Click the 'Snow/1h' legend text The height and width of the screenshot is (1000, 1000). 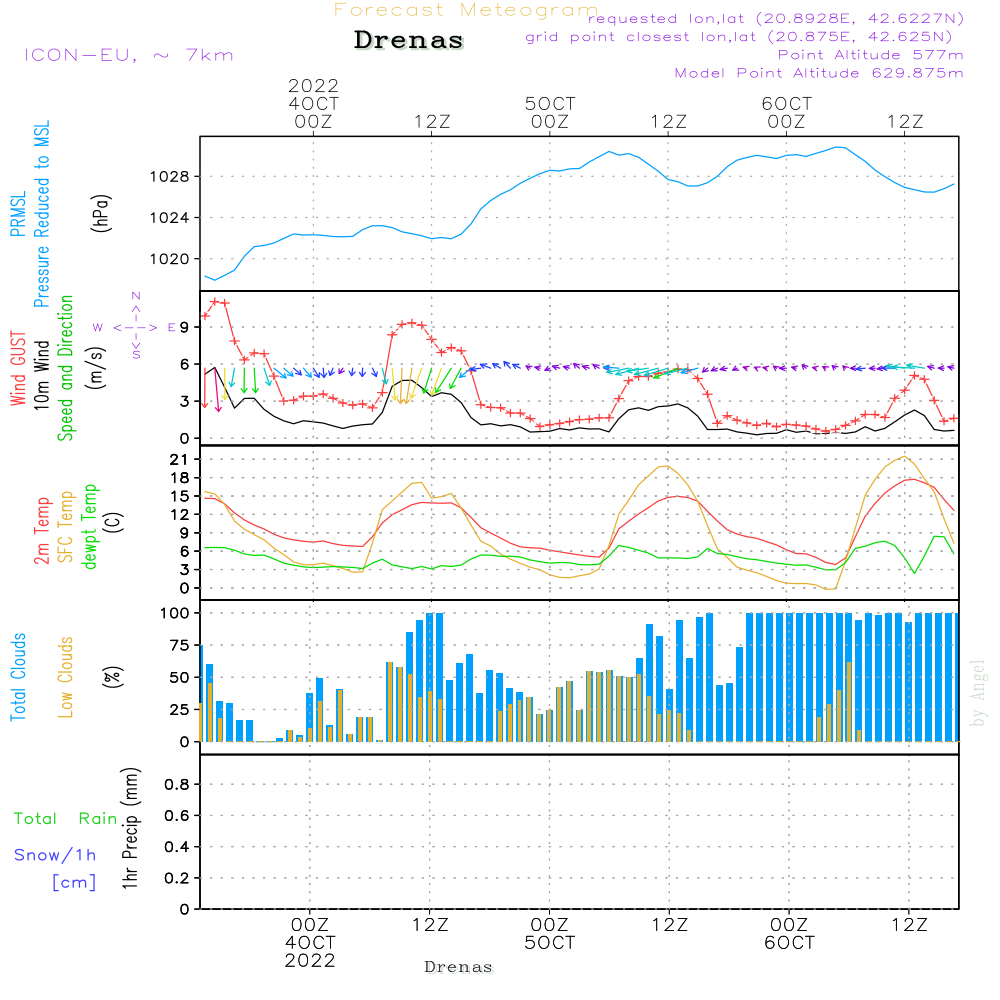(x=55, y=855)
